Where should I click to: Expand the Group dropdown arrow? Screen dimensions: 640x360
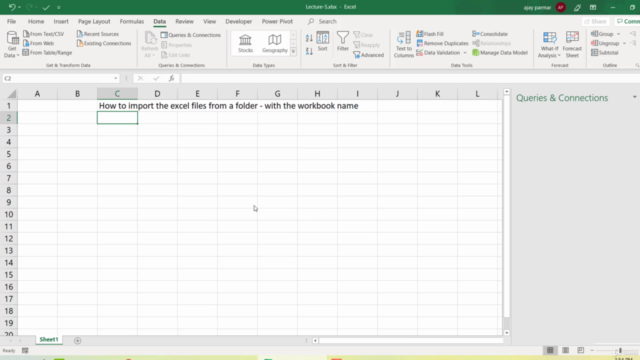[618, 34]
